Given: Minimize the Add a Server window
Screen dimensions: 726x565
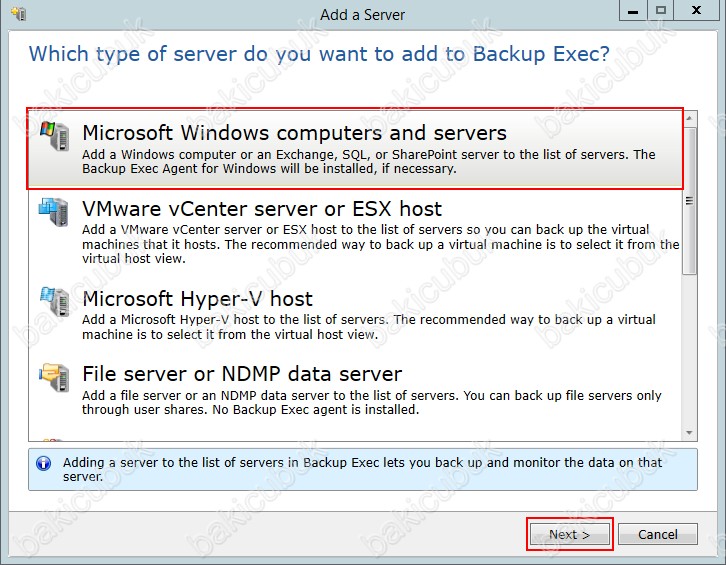Looking at the screenshot, I should [x=633, y=11].
